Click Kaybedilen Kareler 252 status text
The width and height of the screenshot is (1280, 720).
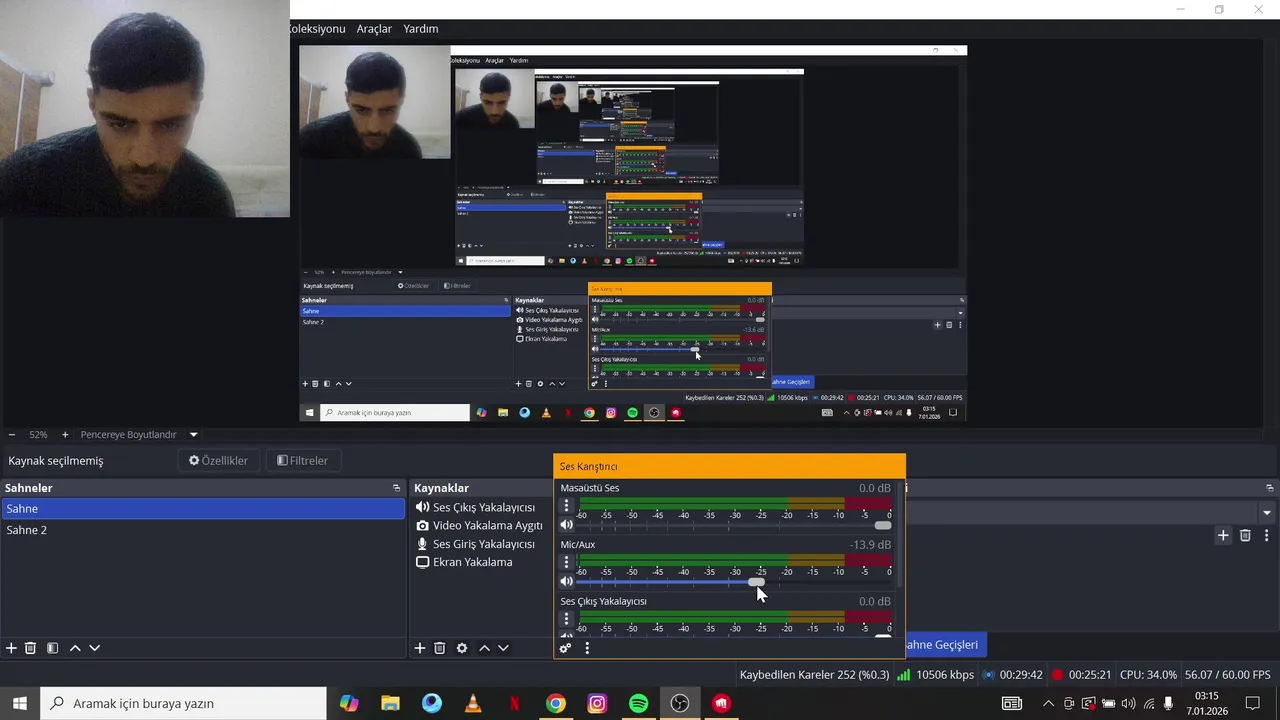pyautogui.click(x=814, y=675)
